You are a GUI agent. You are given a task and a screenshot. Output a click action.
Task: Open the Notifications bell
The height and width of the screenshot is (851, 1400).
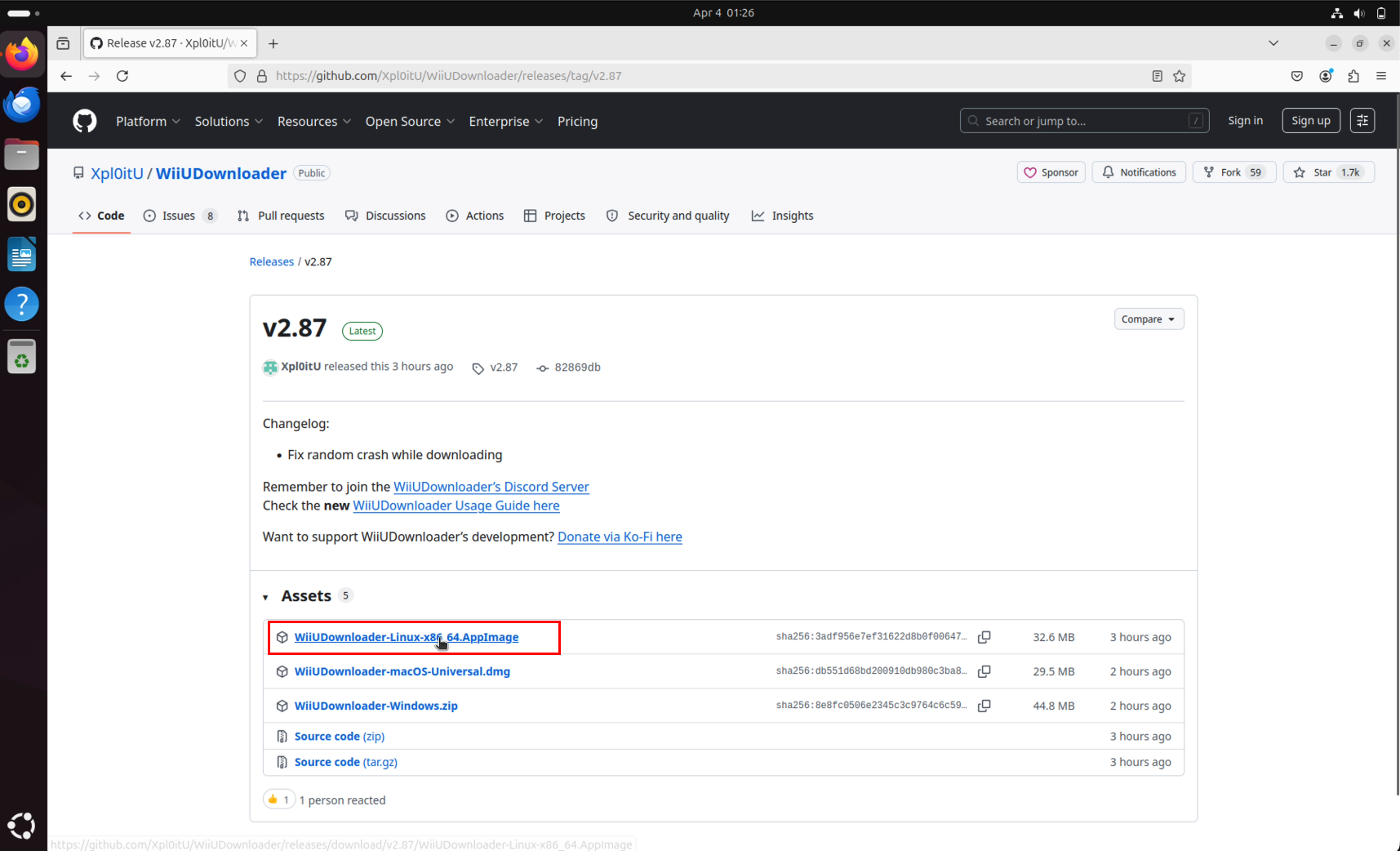click(x=1139, y=172)
